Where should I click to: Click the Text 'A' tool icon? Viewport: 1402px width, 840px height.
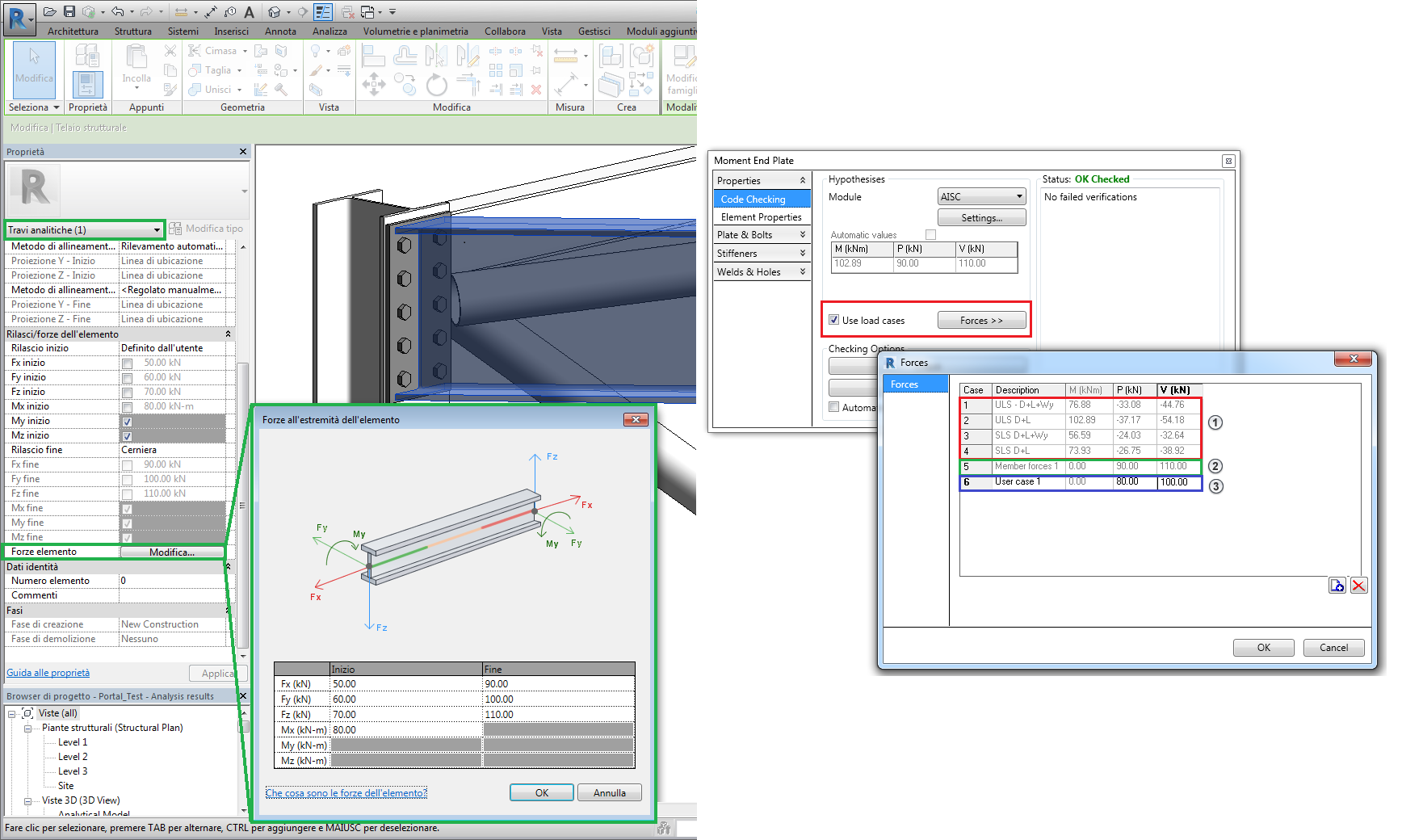(x=249, y=12)
